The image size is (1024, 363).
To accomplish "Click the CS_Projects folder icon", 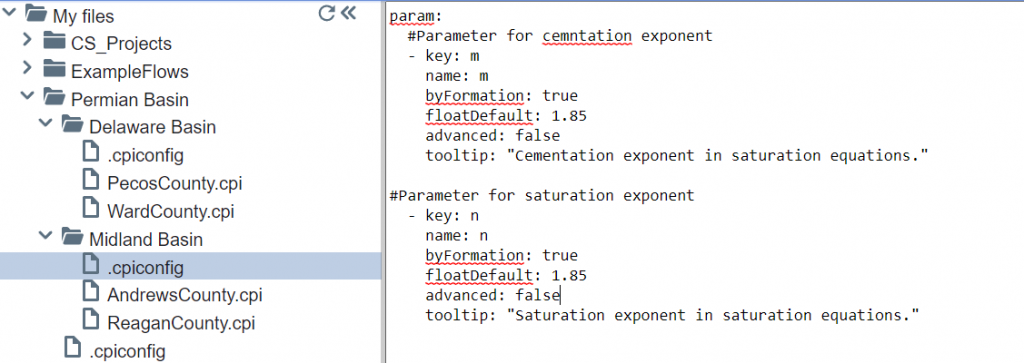I will (x=54, y=42).
